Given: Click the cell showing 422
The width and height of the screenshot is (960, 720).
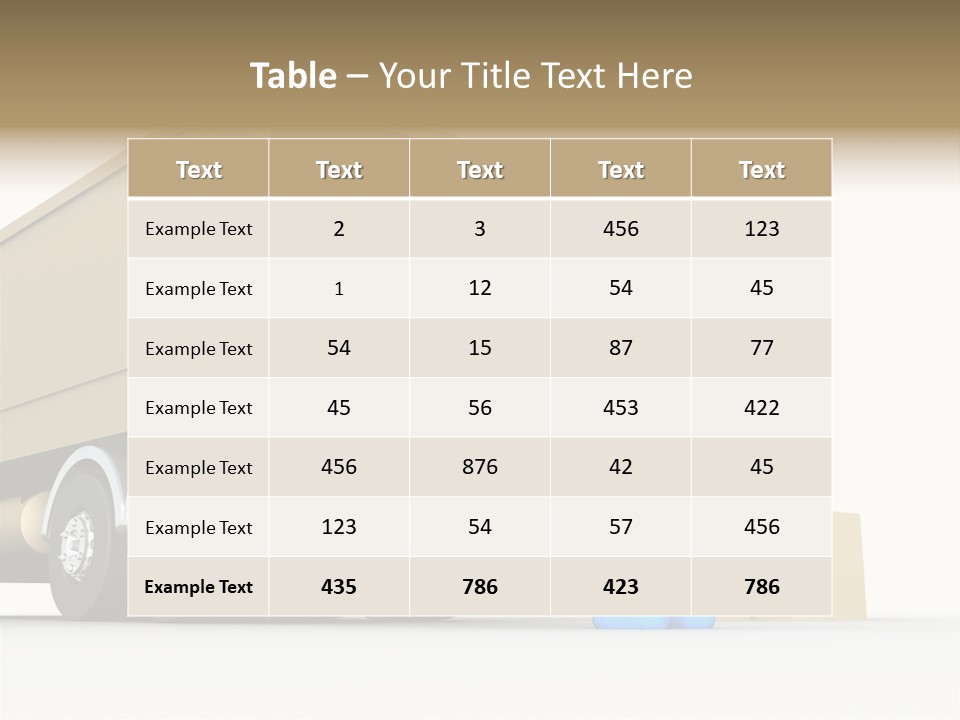Looking at the screenshot, I should (761, 407).
